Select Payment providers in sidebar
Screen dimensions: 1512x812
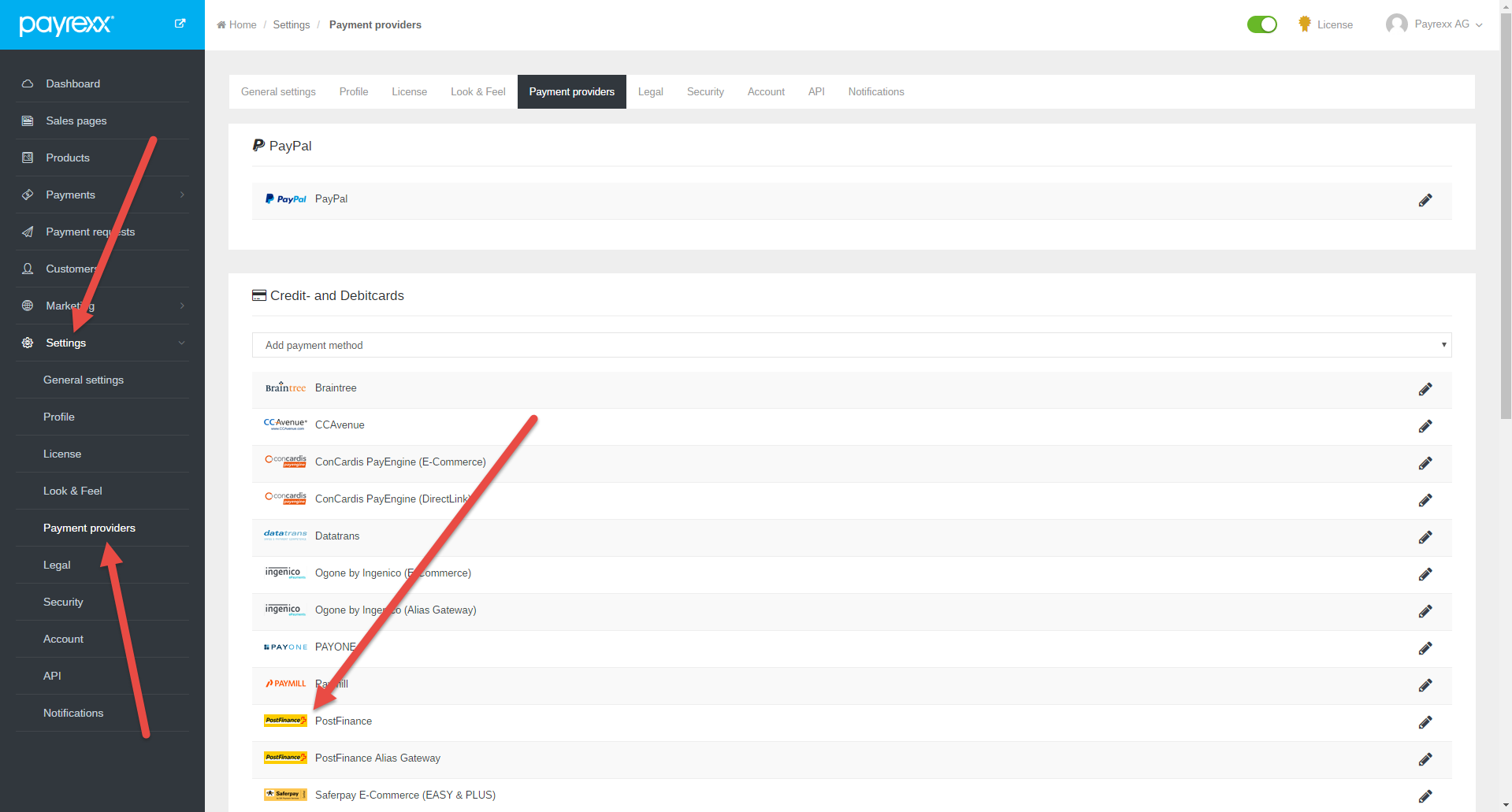(x=89, y=528)
